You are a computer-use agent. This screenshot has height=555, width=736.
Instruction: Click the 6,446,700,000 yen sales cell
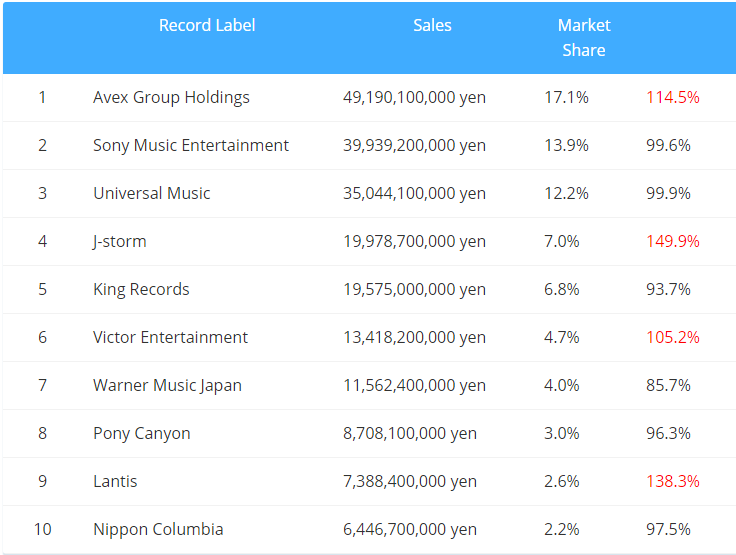click(x=409, y=529)
